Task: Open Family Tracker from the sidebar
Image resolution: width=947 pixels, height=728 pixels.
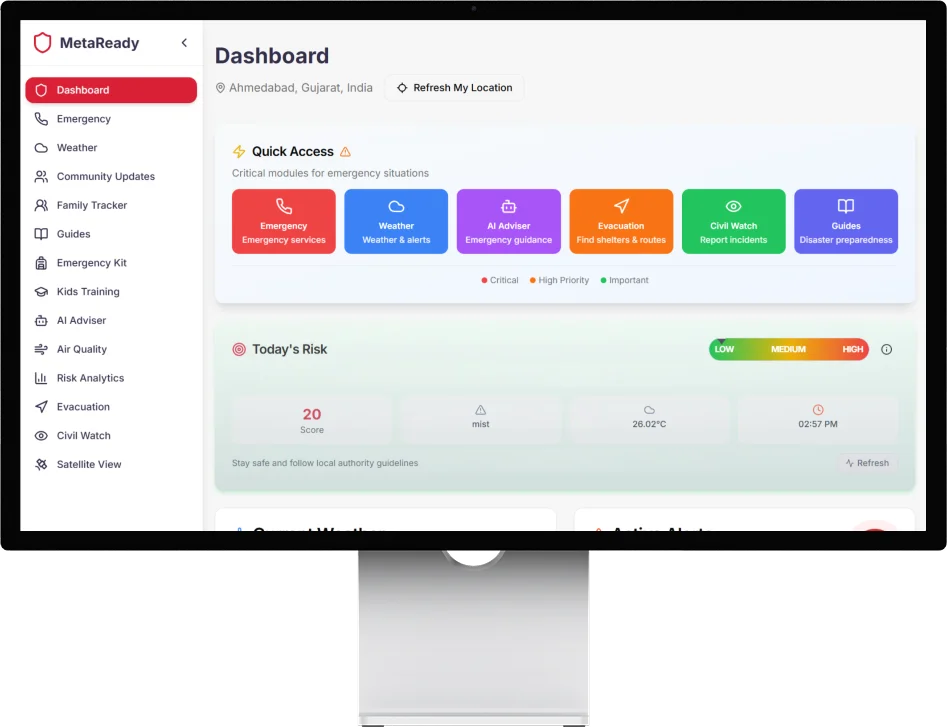Action: pyautogui.click(x=111, y=205)
